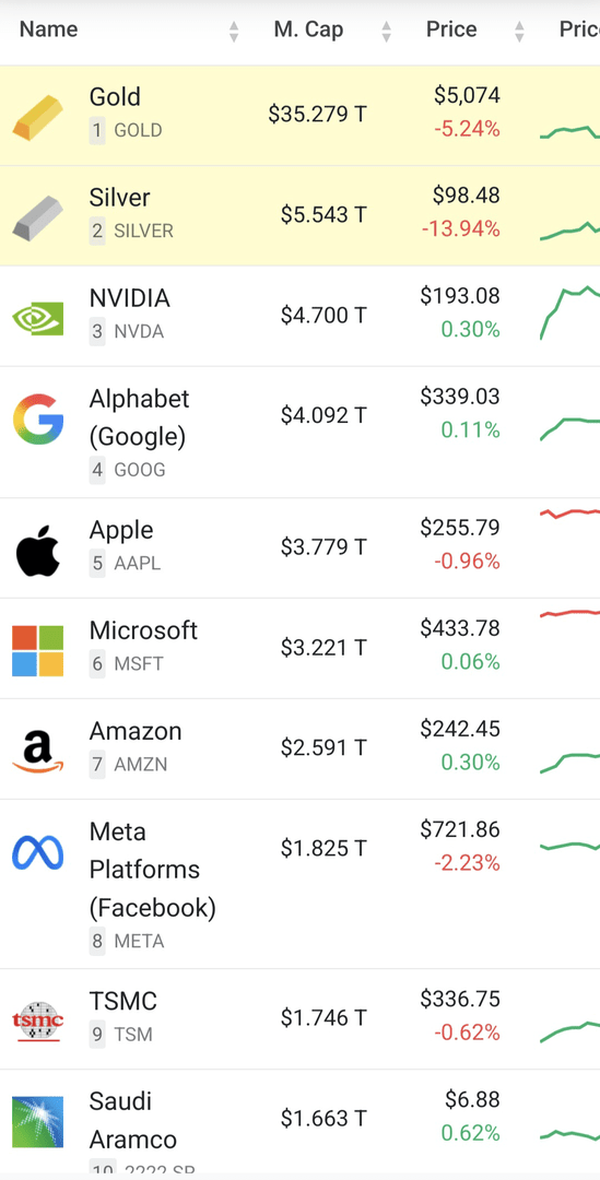Click the silver bar icon
The height and width of the screenshot is (1180, 600).
[x=38, y=217]
